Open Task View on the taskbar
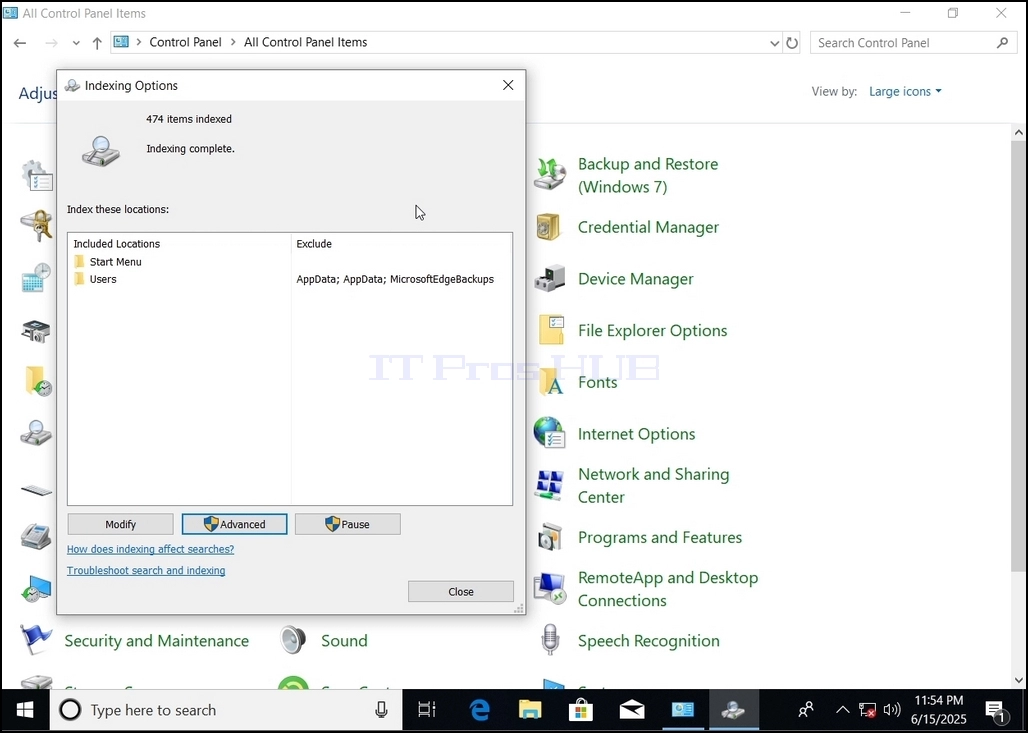Viewport: 1028px width, 733px height. point(427,710)
